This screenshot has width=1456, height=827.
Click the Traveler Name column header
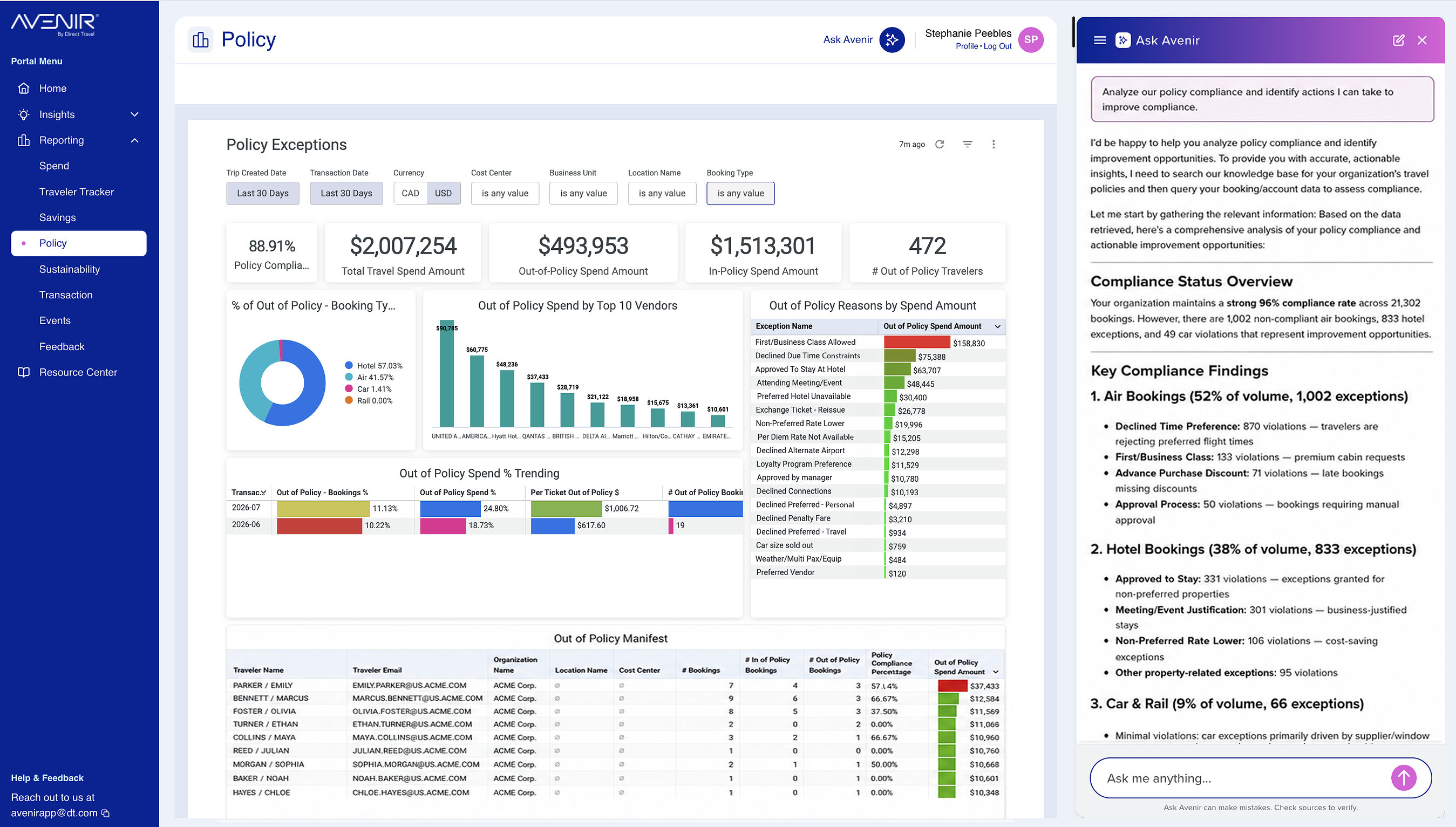[x=258, y=670]
